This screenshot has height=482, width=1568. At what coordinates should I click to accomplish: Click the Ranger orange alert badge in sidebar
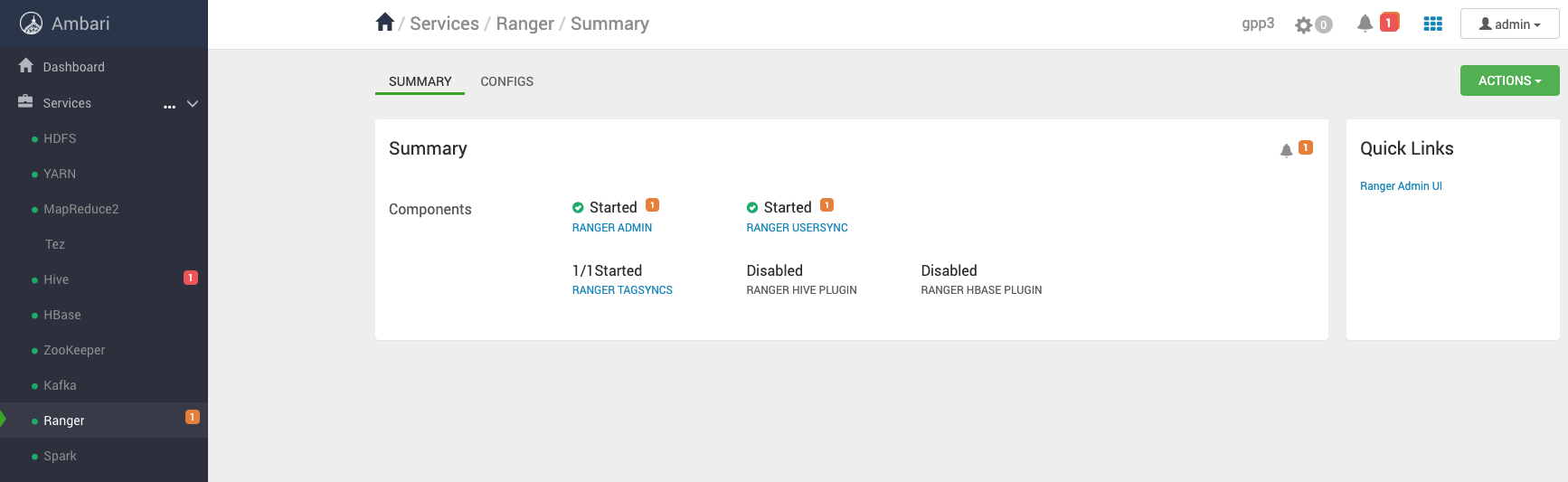pyautogui.click(x=193, y=417)
